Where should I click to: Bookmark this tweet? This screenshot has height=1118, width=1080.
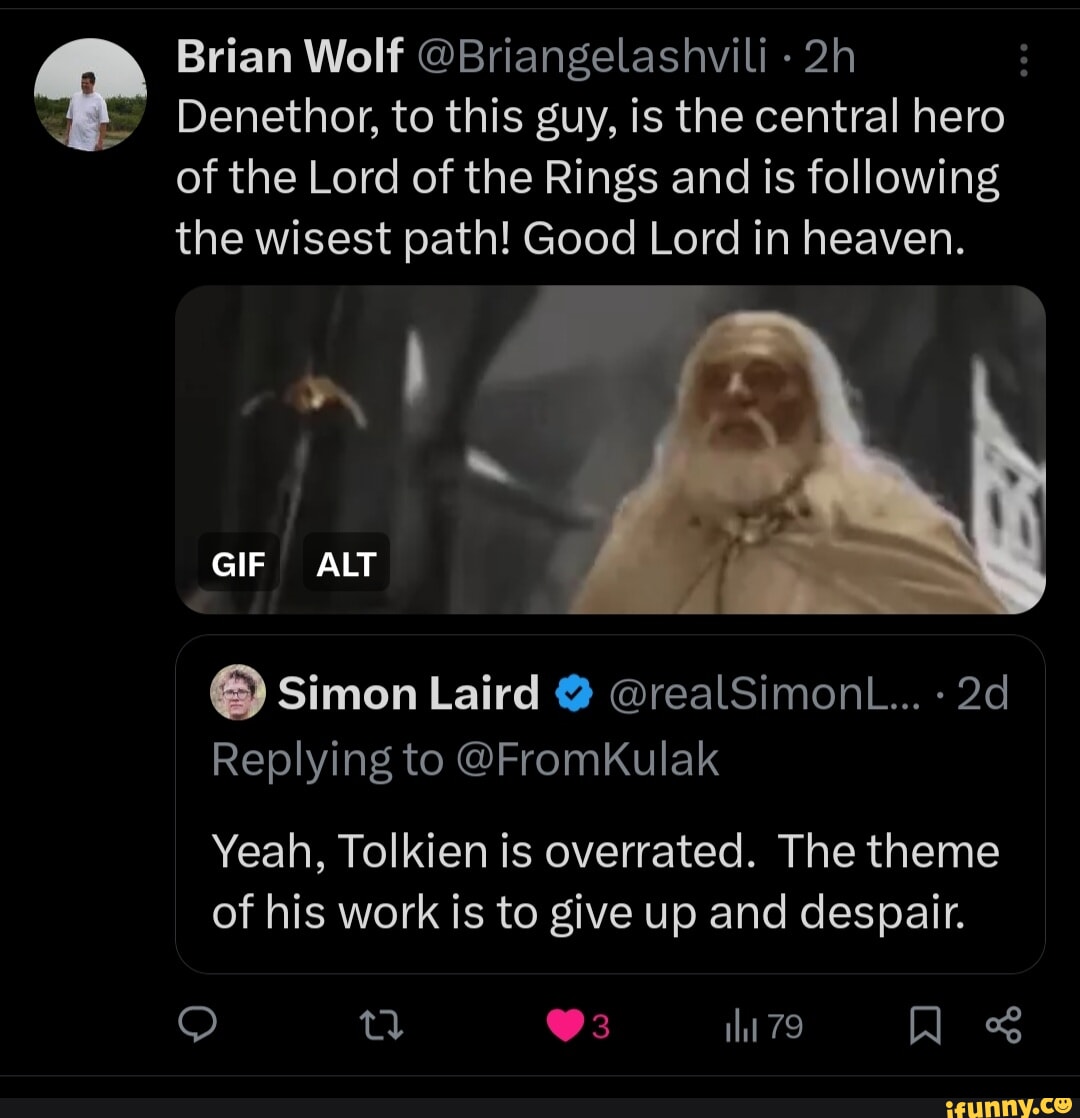927,1026
